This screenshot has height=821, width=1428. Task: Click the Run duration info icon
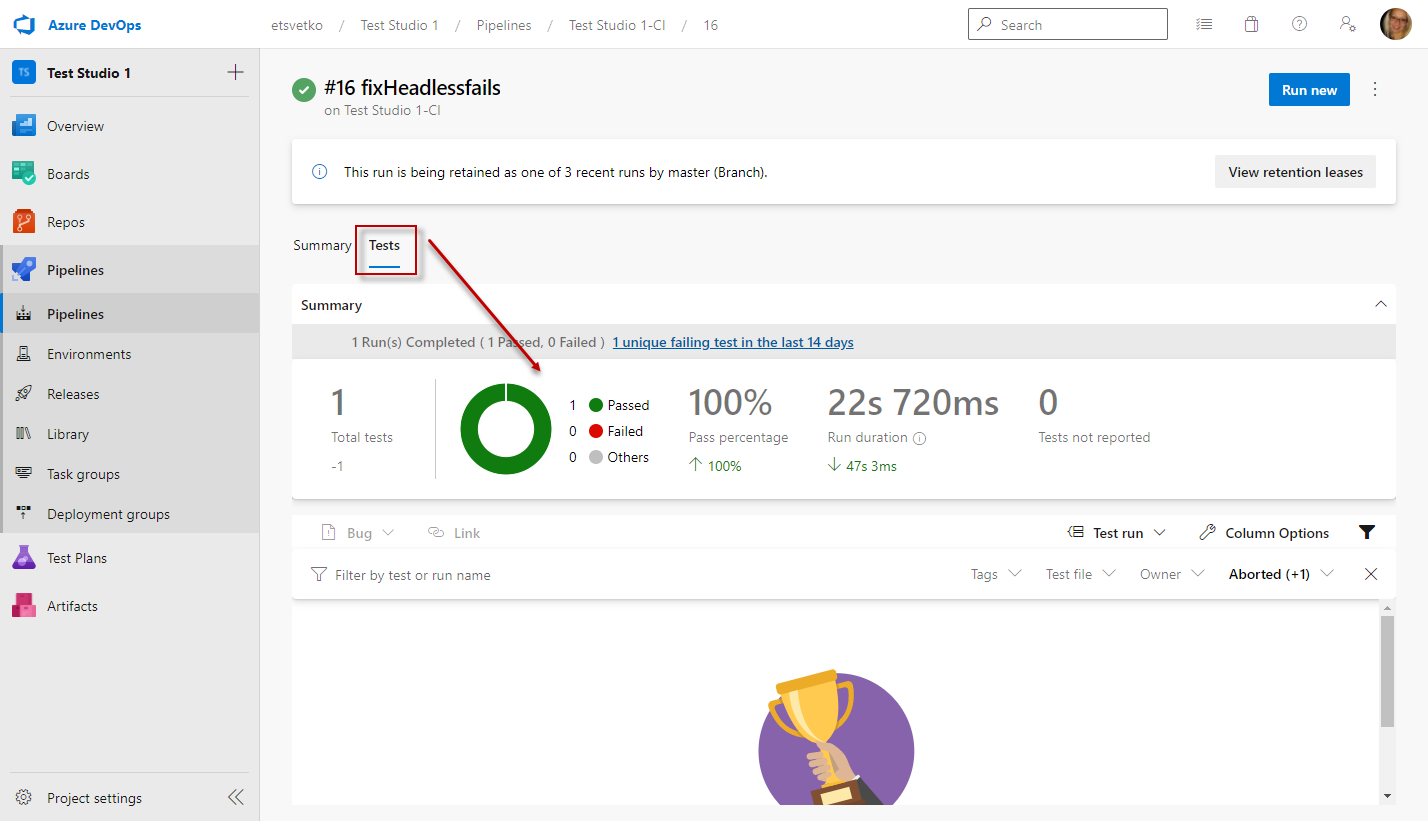coord(920,438)
